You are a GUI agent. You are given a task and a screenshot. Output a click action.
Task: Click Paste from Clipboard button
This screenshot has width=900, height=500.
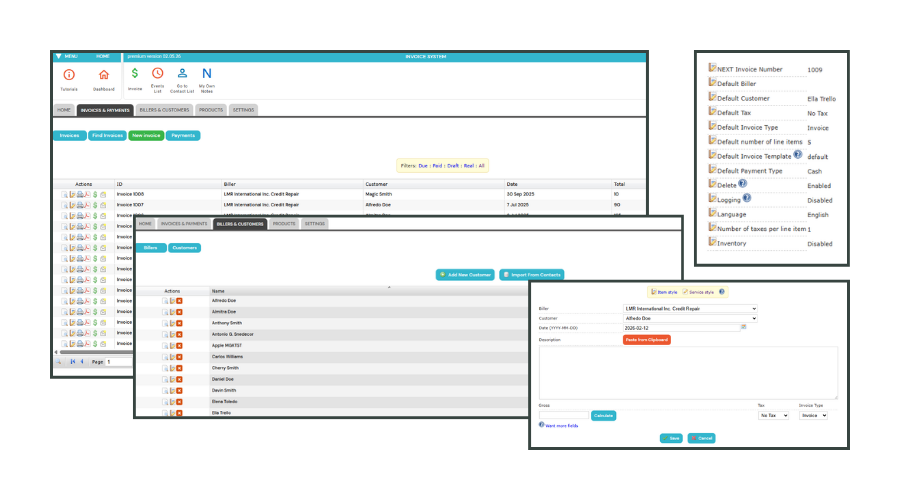pyautogui.click(x=647, y=340)
